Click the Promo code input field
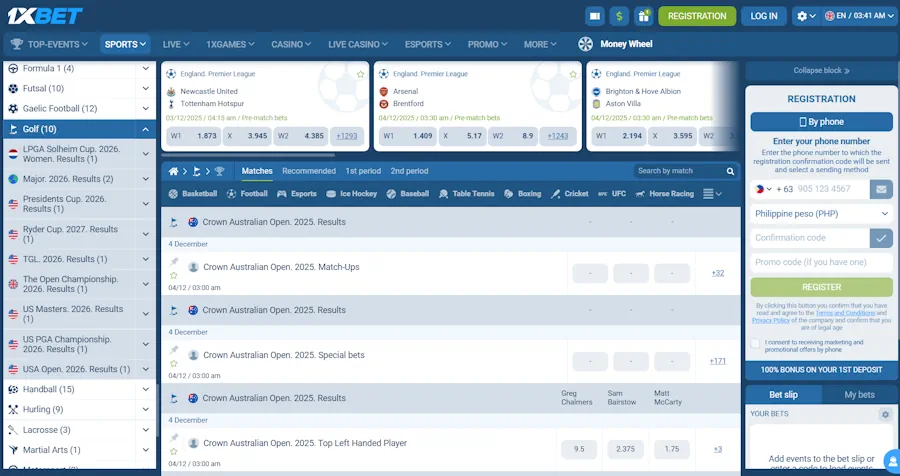Image resolution: width=900 pixels, height=476 pixels. [x=821, y=262]
